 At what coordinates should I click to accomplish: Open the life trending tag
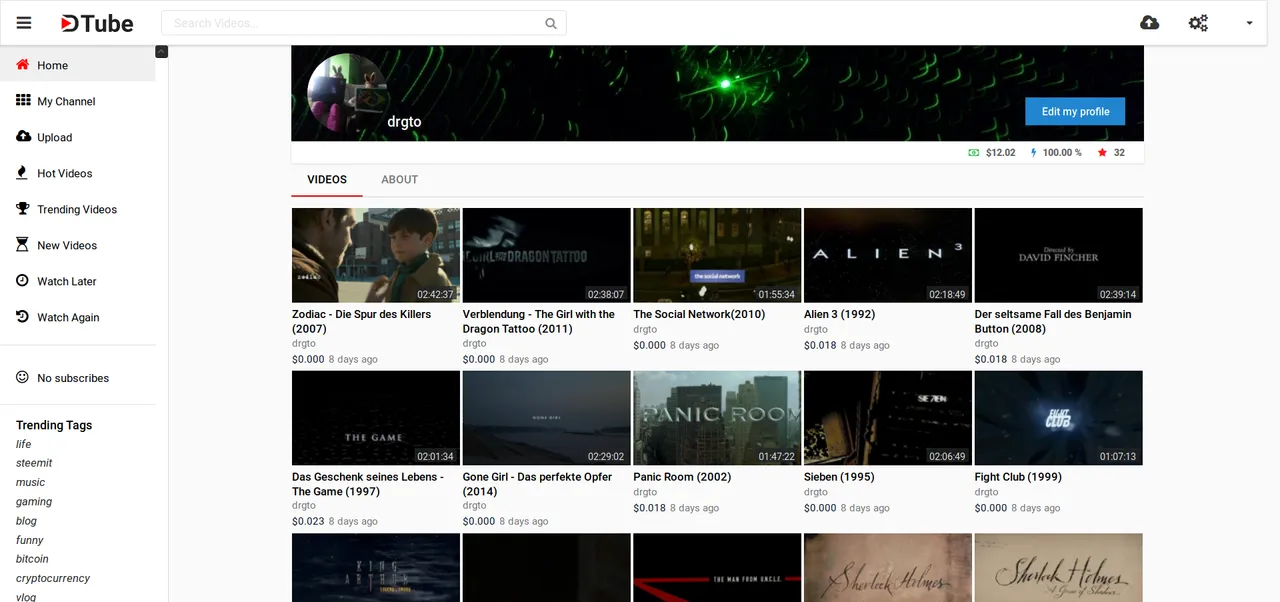(23, 444)
